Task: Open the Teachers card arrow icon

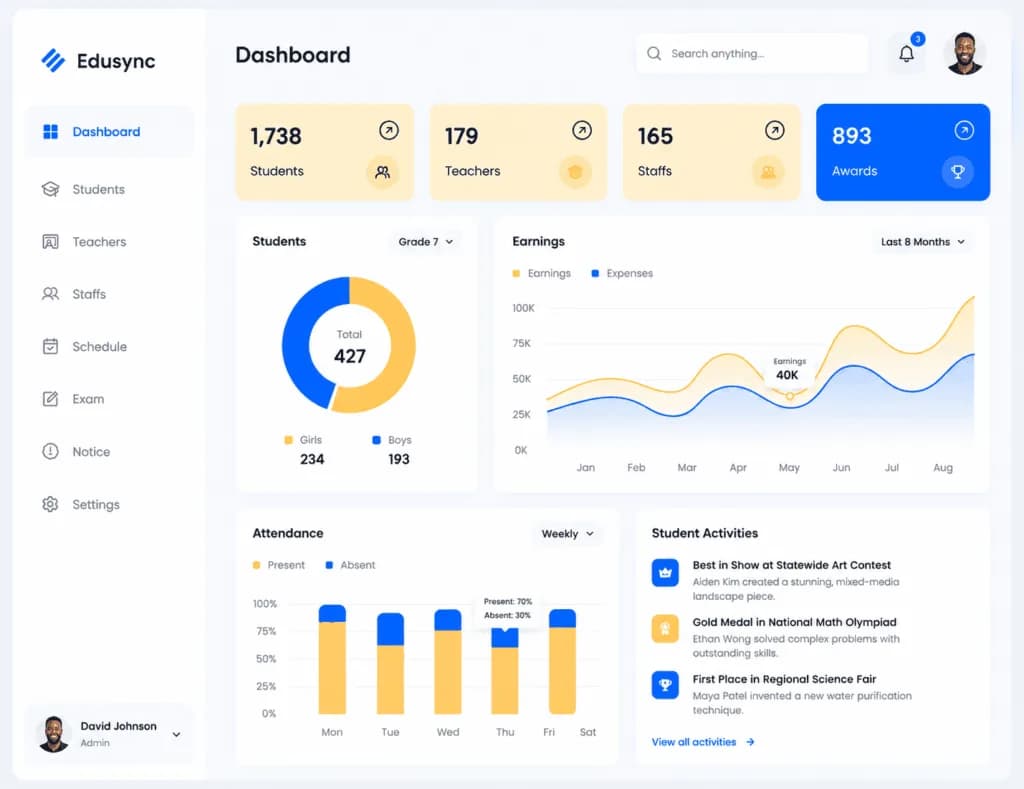Action: point(582,131)
